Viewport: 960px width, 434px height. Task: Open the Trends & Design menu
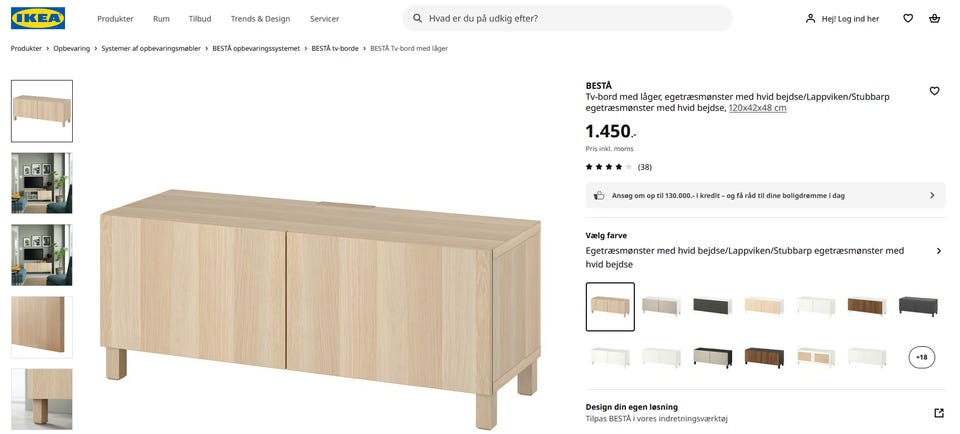(x=260, y=19)
